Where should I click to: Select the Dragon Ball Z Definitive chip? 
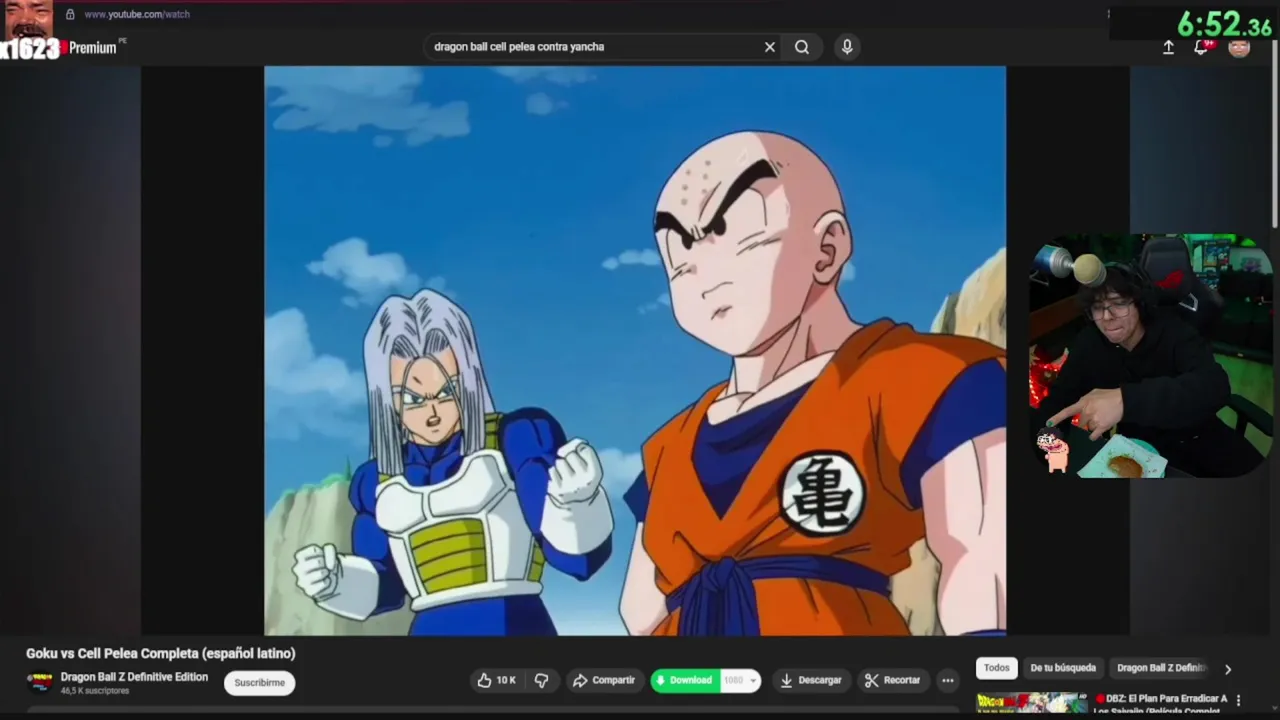tap(1161, 668)
